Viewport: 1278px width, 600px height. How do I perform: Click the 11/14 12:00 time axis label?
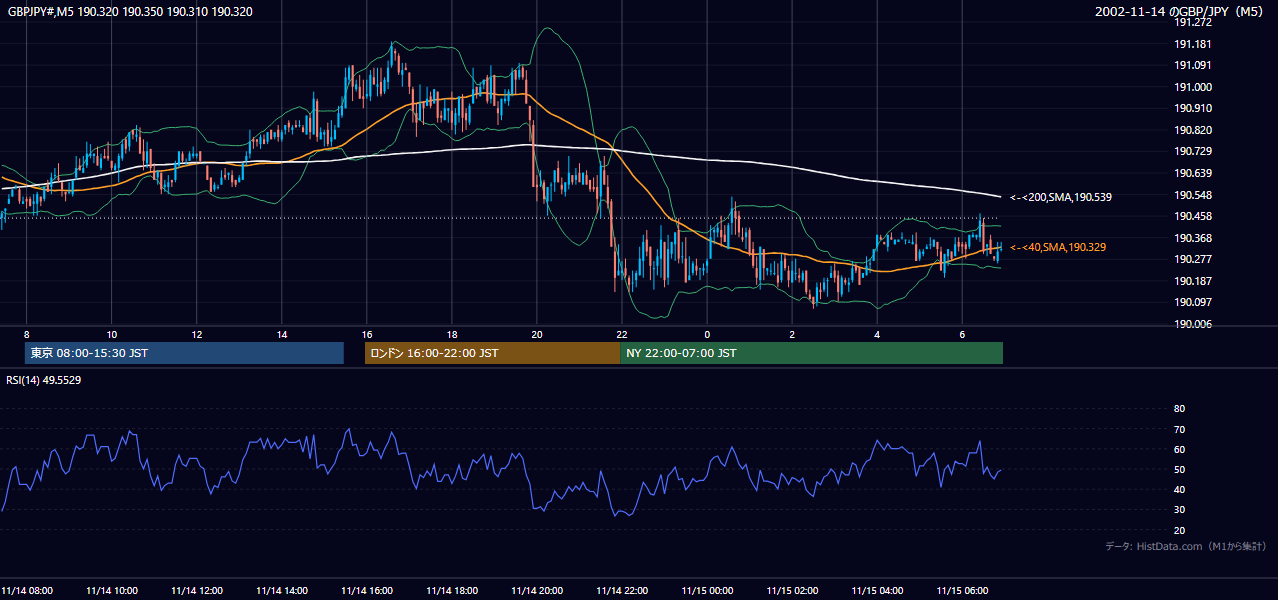(197, 590)
